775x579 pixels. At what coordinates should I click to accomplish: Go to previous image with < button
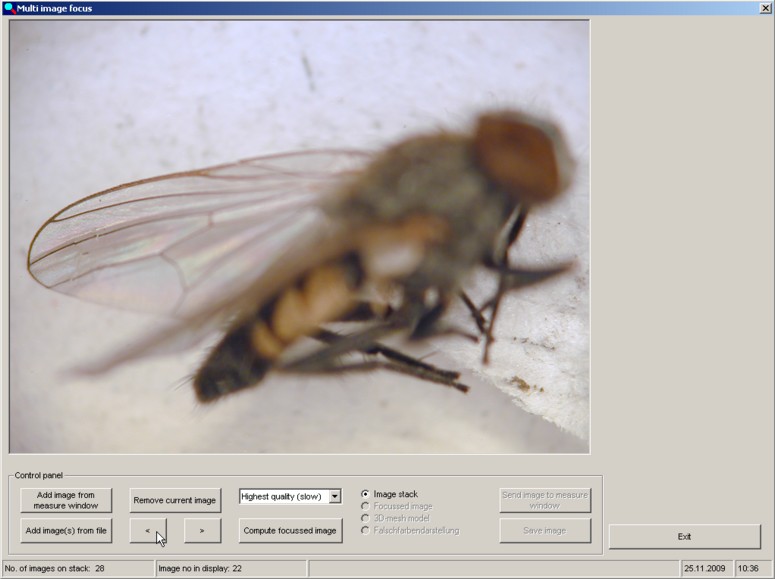tap(148, 531)
